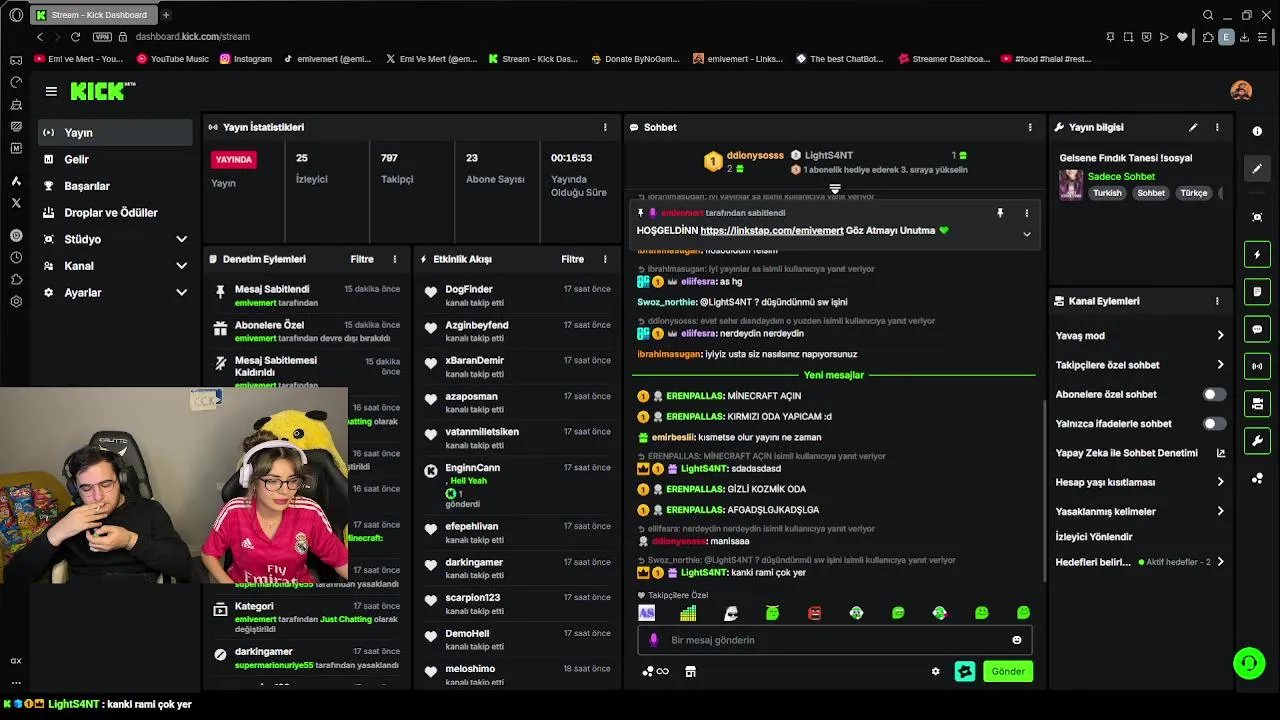Toggle the notes widget in right rail
Viewport: 1280px width, 720px height.
1257,292
